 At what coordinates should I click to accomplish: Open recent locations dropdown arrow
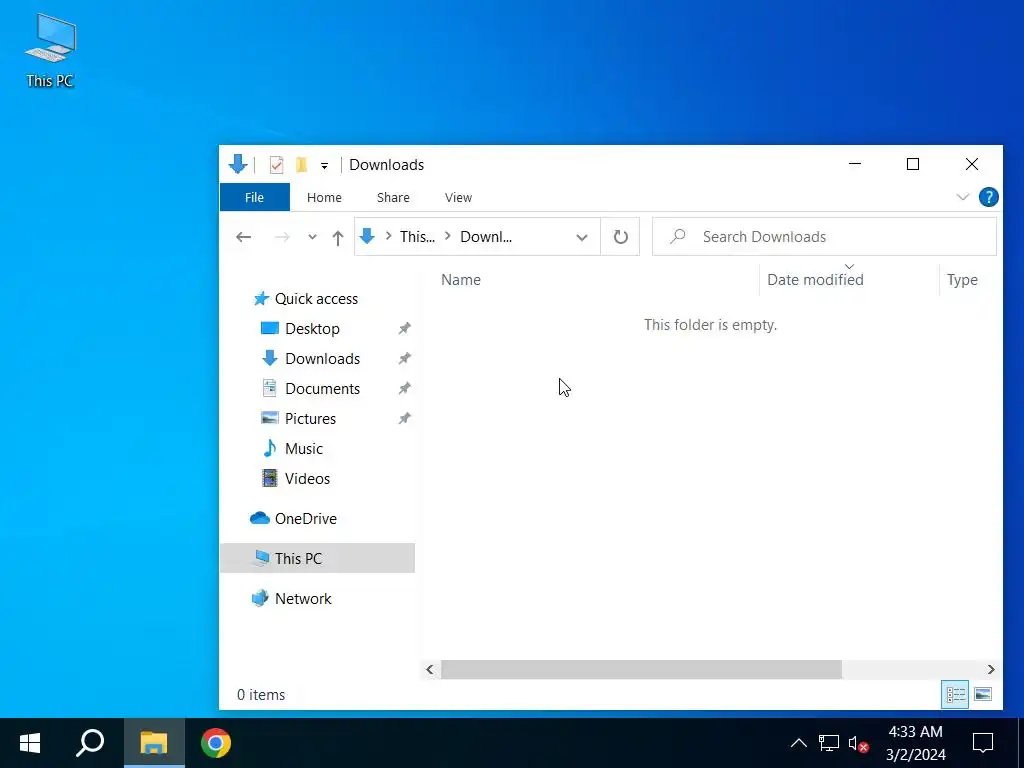click(x=312, y=237)
